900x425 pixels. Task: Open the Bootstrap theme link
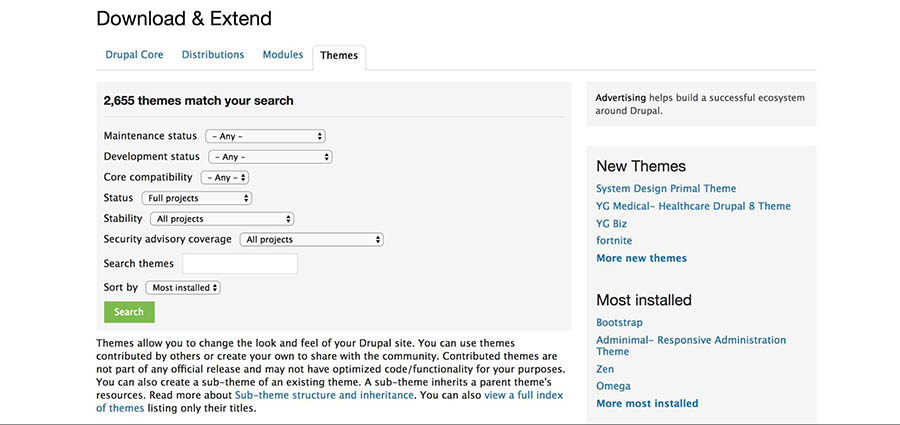pos(619,323)
